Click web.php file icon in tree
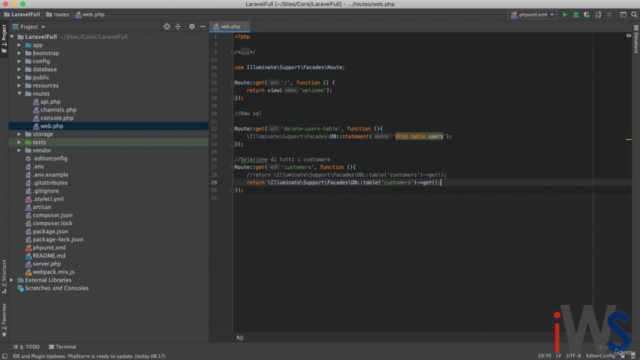This screenshot has height=360, width=640. (36, 126)
